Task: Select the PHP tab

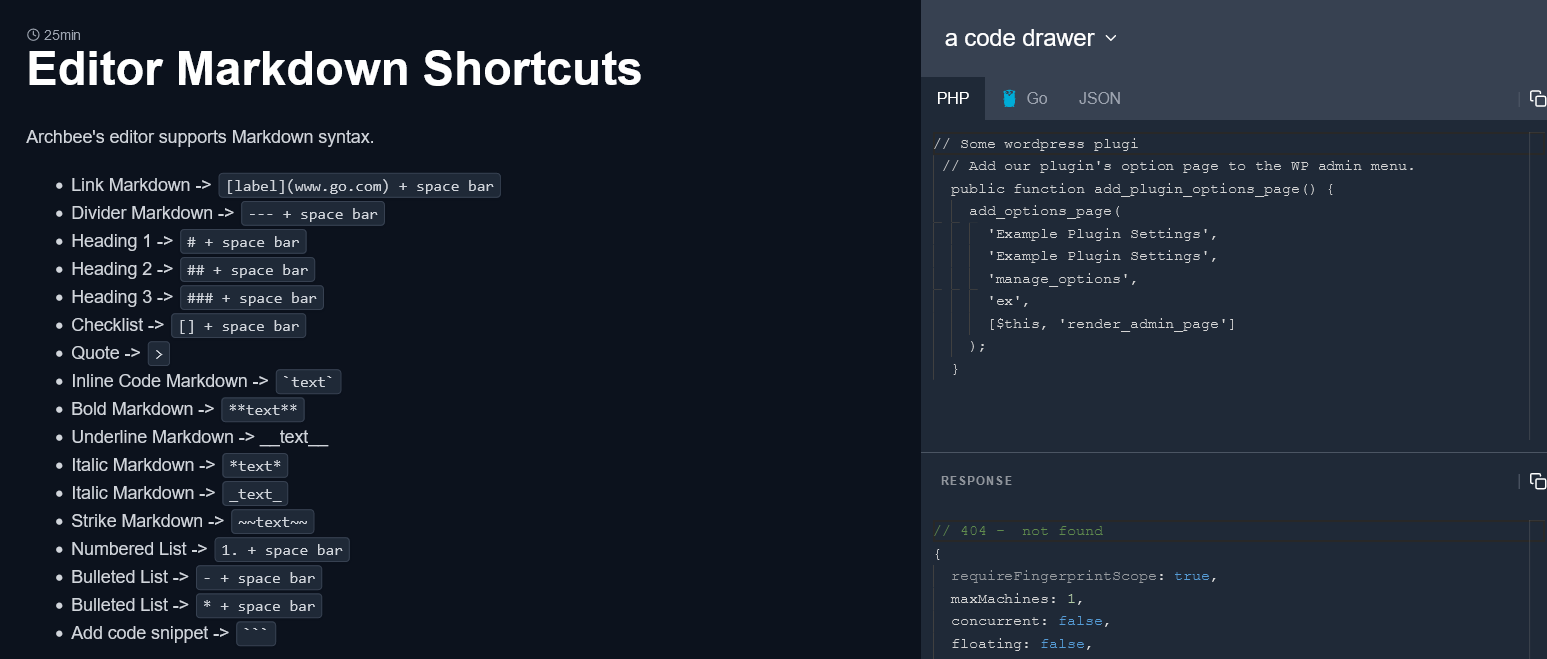Action: point(953,98)
